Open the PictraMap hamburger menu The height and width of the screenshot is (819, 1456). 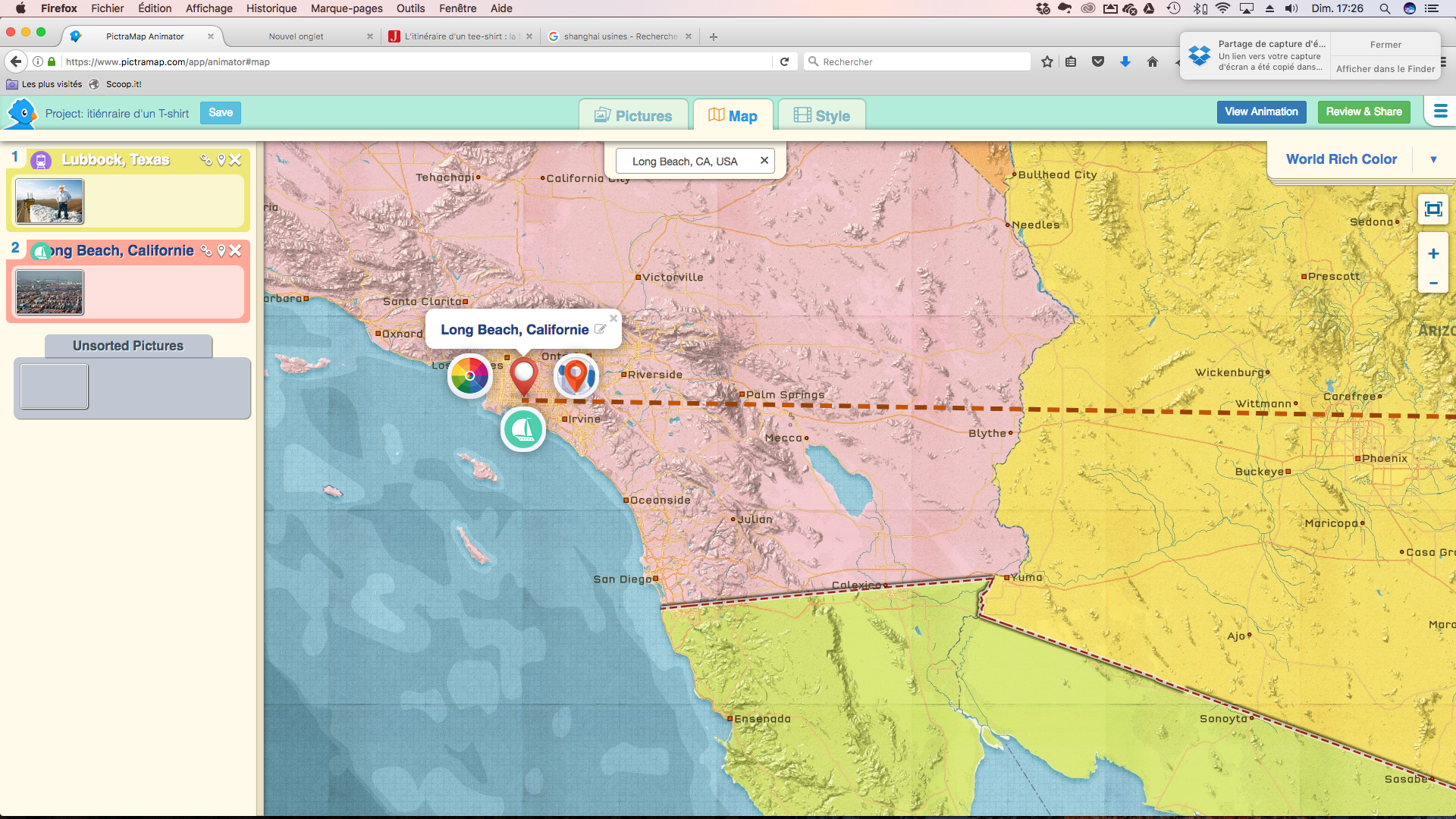click(1440, 112)
